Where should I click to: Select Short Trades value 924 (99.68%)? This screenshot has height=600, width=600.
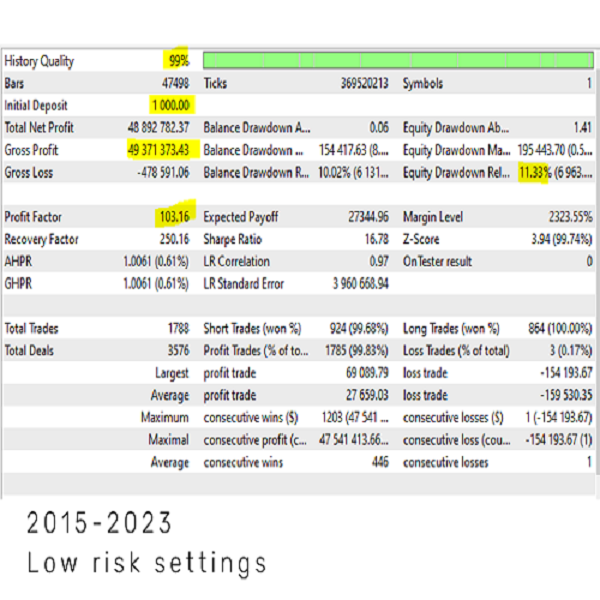(359, 328)
